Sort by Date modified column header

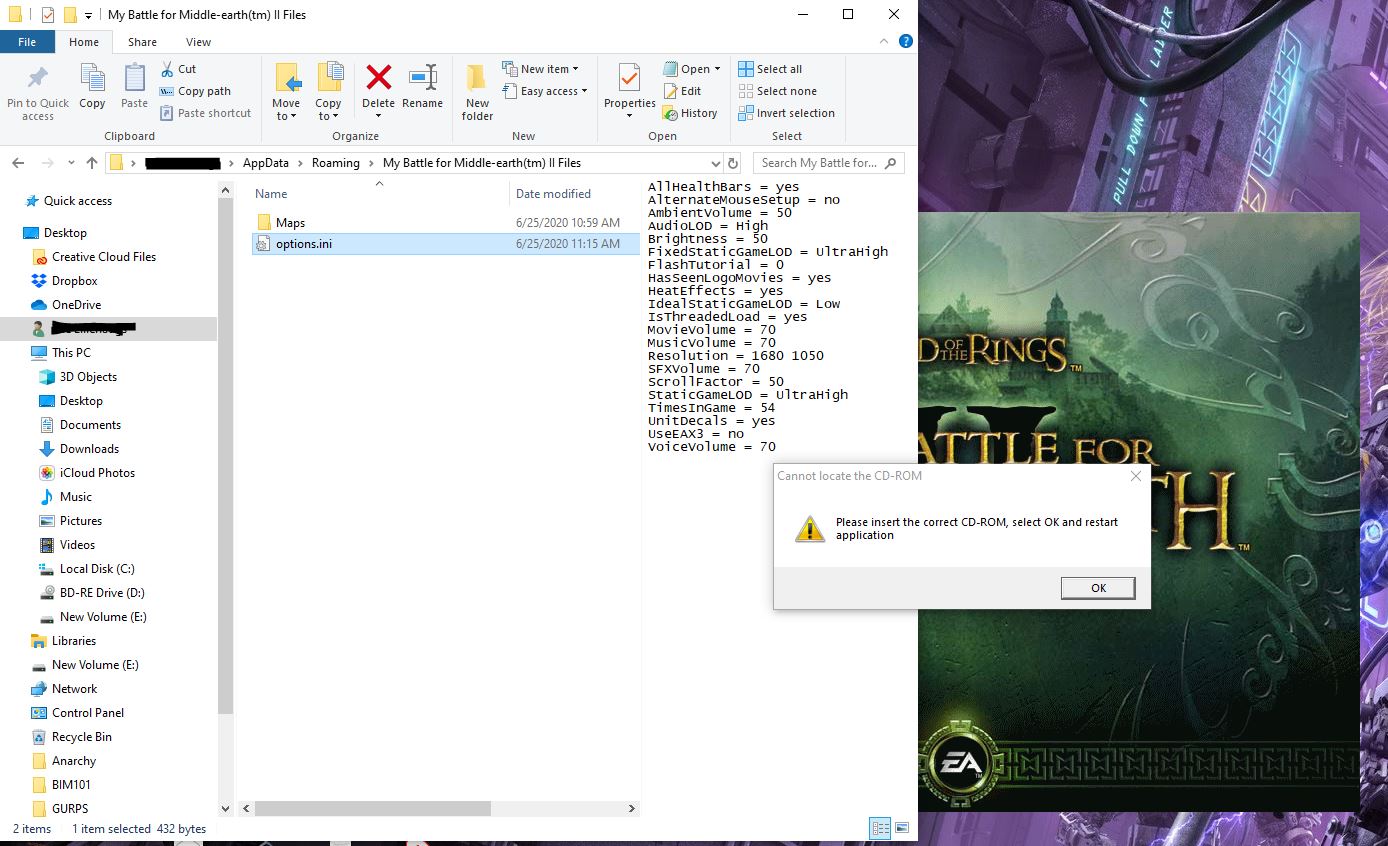click(553, 194)
